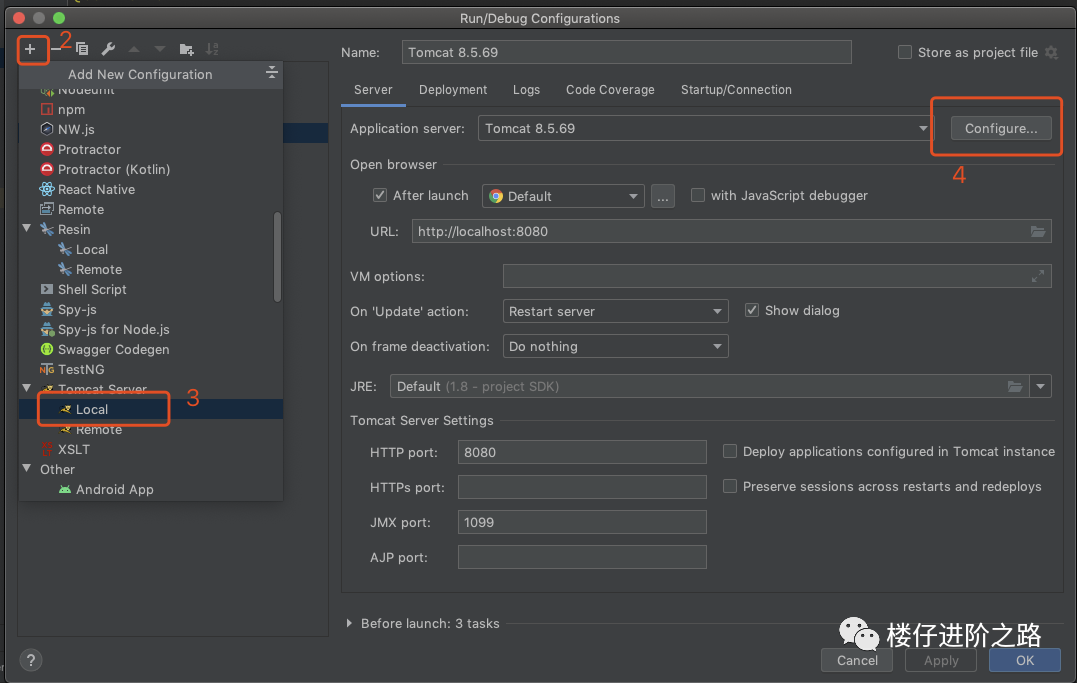Open JRE dropdown arrow

coord(1041,386)
